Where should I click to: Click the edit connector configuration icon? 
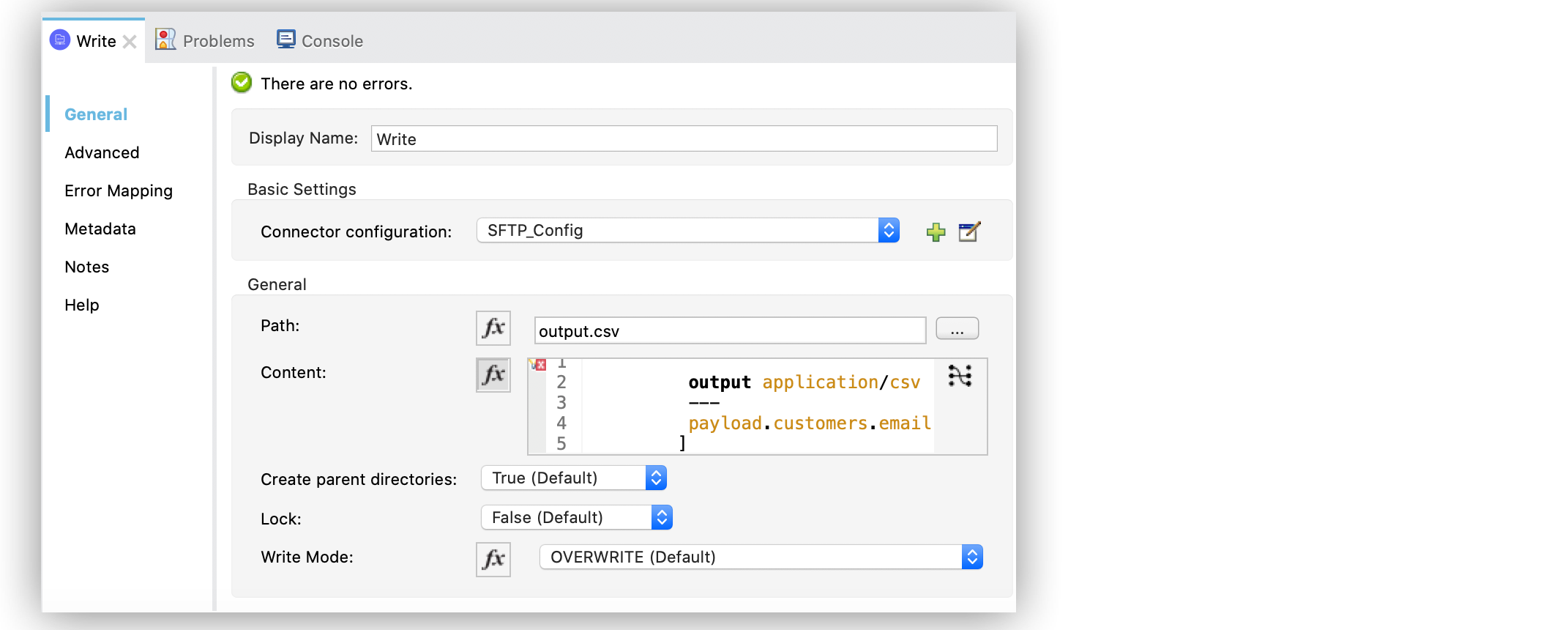(969, 231)
